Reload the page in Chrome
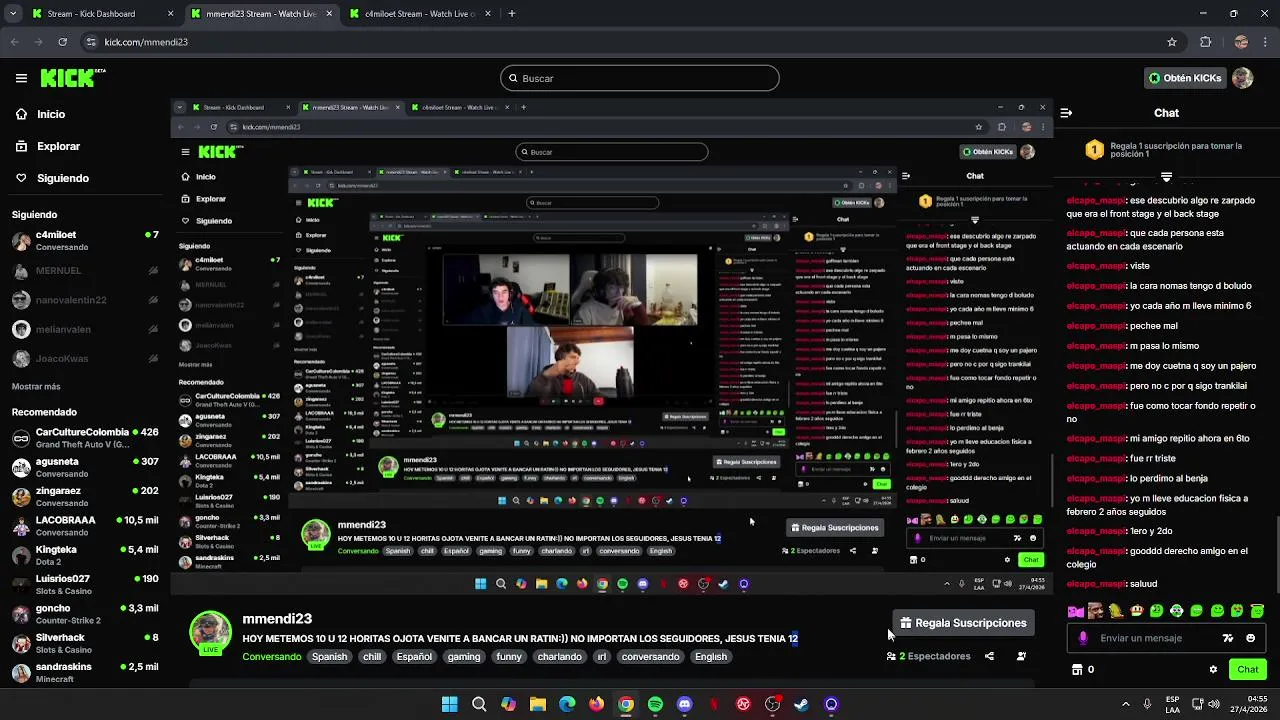The height and width of the screenshot is (720, 1280). tap(62, 42)
